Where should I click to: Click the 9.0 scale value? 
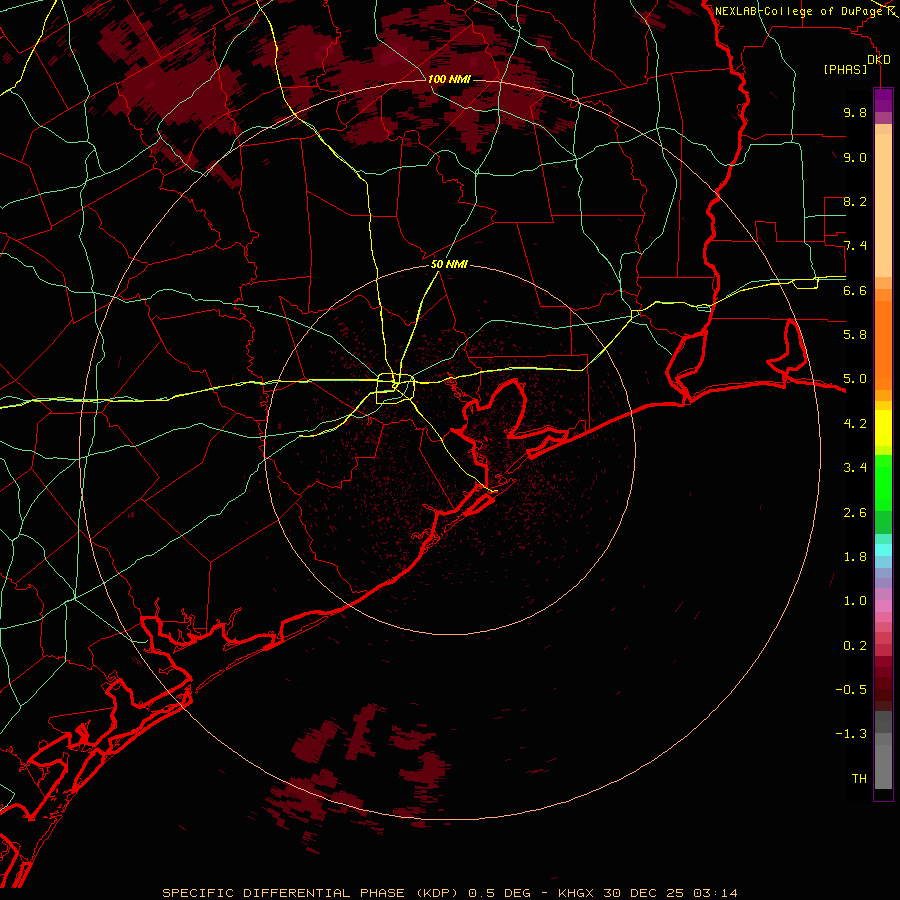[855, 157]
